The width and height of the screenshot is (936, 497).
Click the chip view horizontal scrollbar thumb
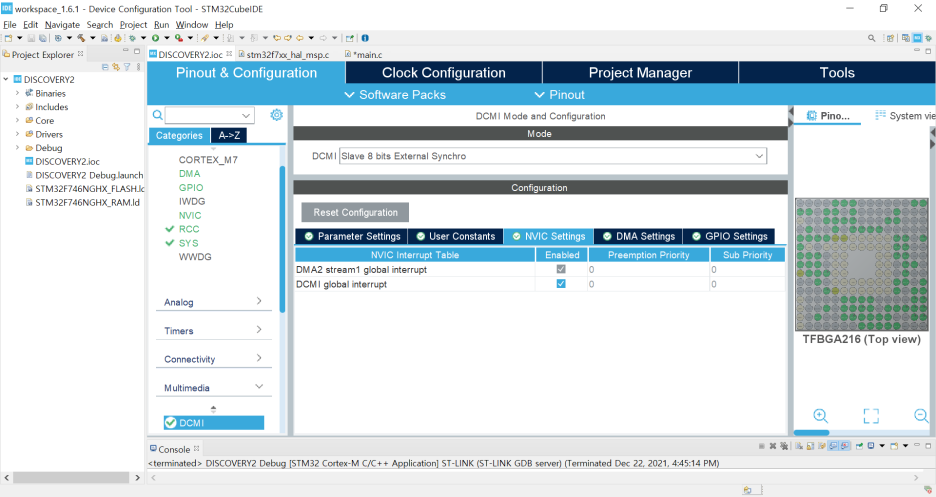(x=811, y=433)
